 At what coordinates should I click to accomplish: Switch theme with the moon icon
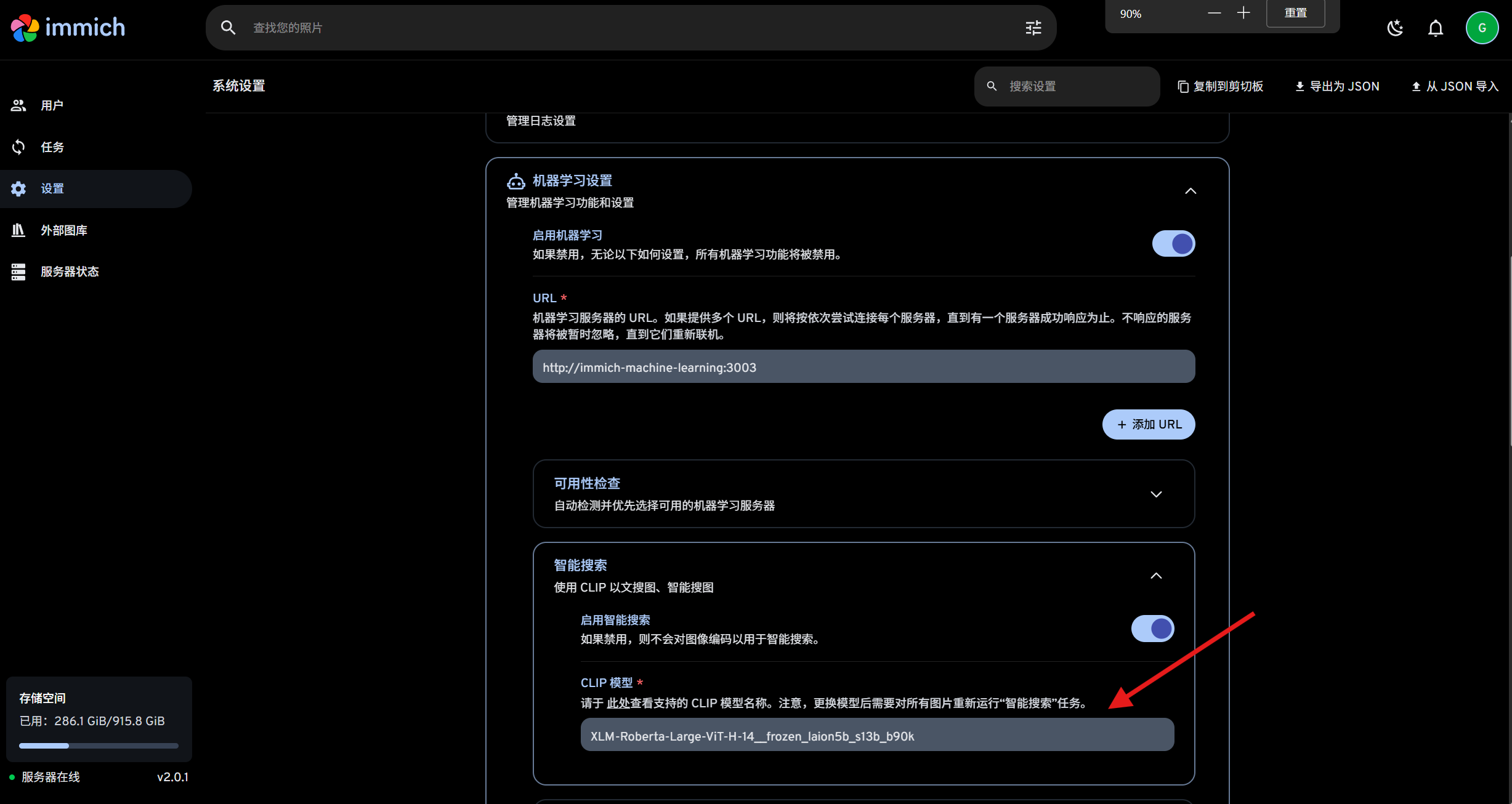pyautogui.click(x=1395, y=28)
